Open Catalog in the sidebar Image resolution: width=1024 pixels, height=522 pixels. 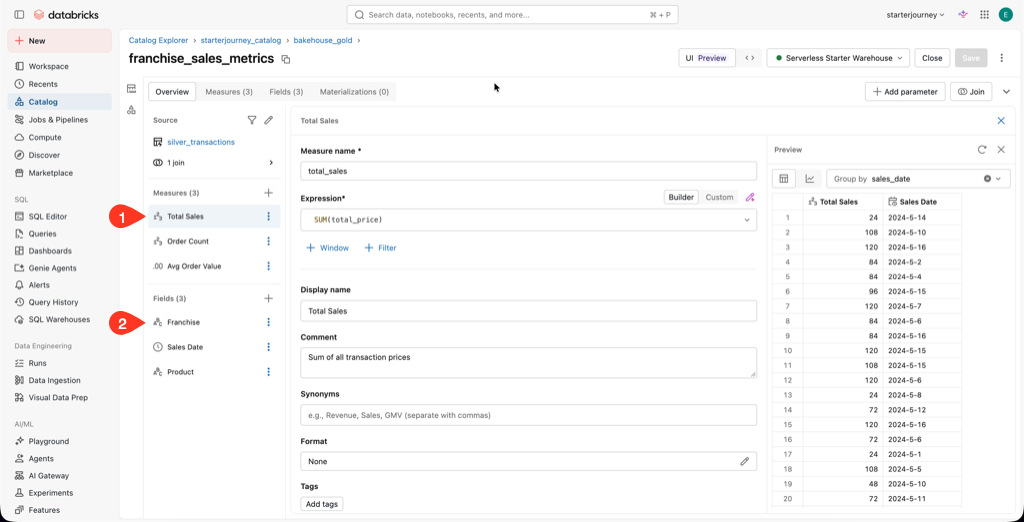pyautogui.click(x=59, y=102)
